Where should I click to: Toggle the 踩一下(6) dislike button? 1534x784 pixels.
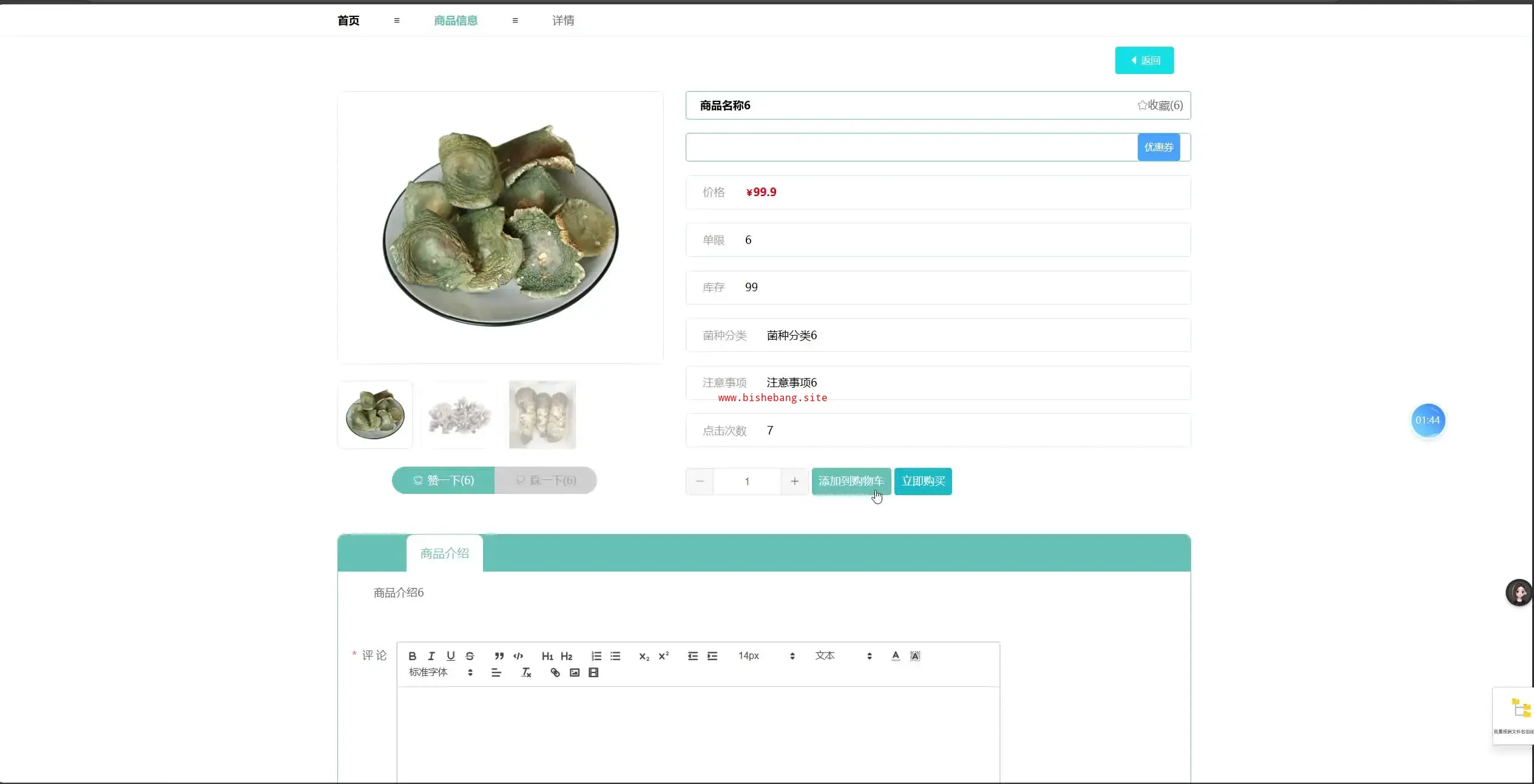pos(546,481)
